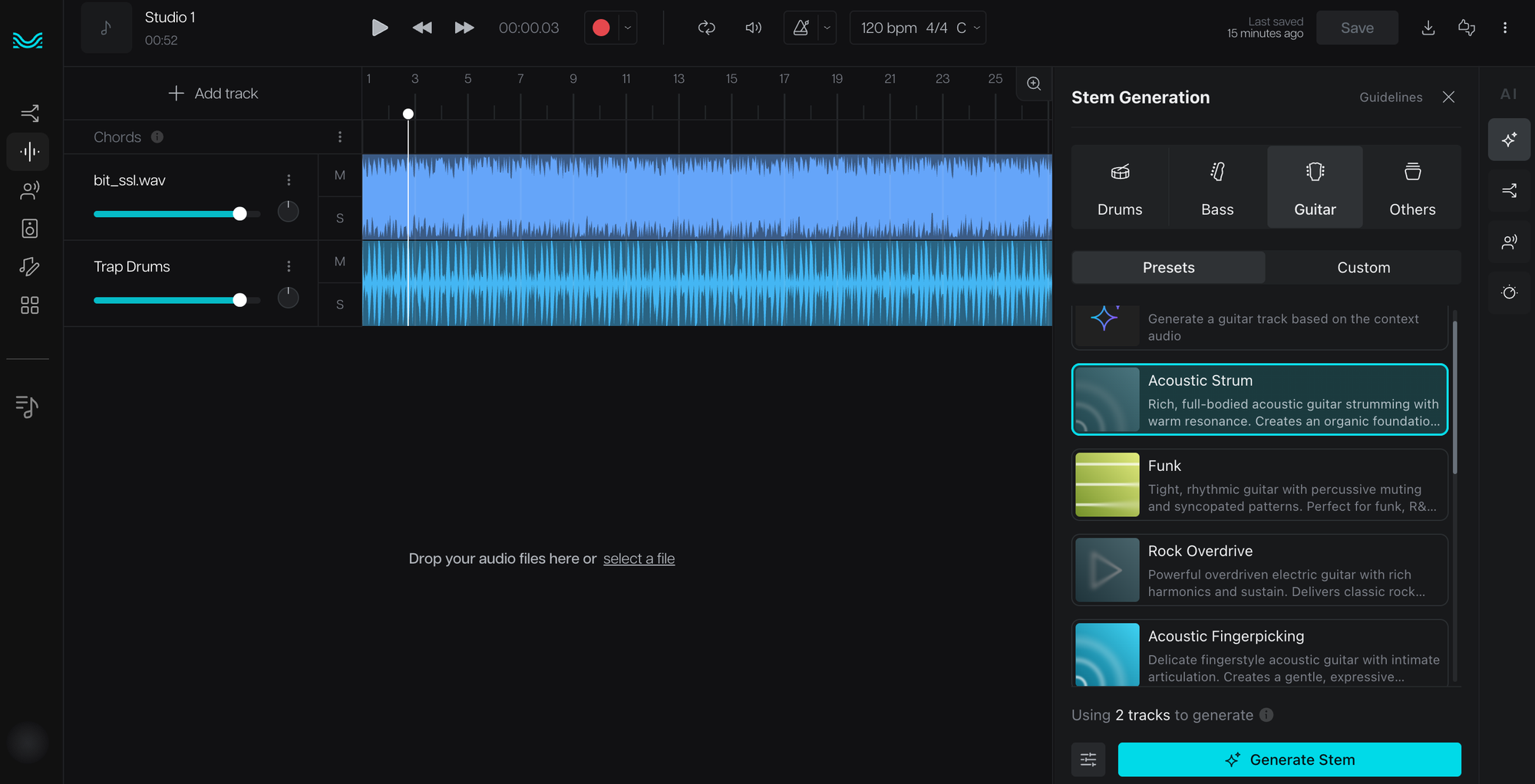Image resolution: width=1535 pixels, height=784 pixels.
Task: Select the Drums stem type
Action: pos(1119,187)
